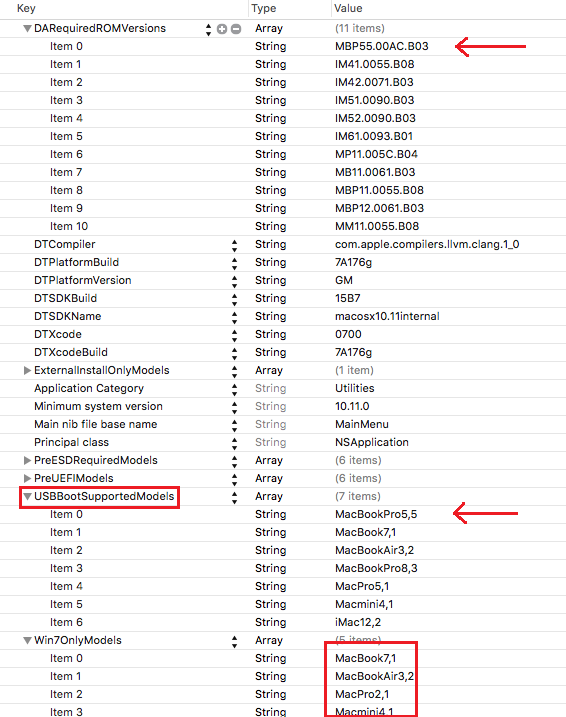566x717 pixels.
Task: Open the type stepper for DTCompiler
Action: 235,246
